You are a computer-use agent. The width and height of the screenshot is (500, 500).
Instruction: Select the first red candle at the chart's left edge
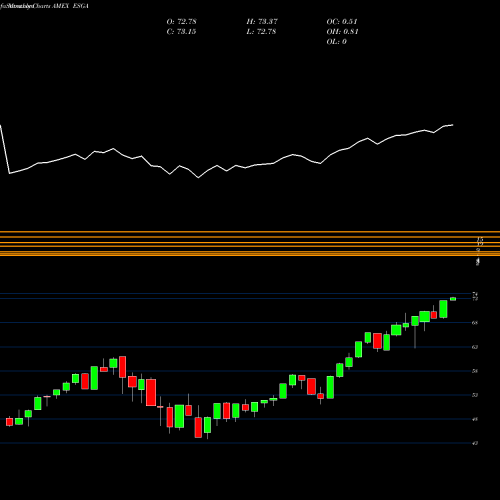9,422
